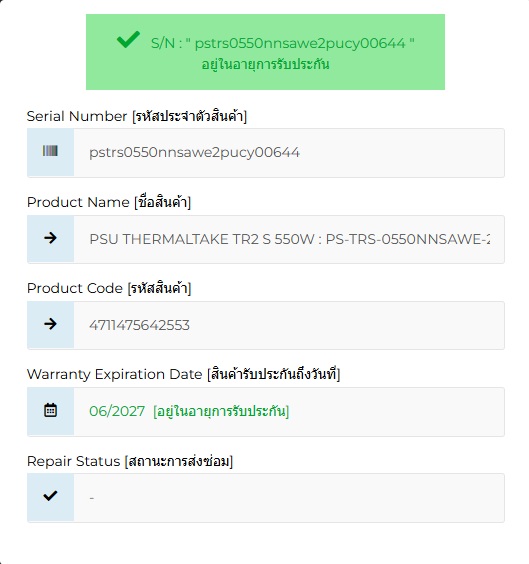Click the checkmark icon beside Repair Status
The width and height of the screenshot is (529, 564).
(50, 496)
